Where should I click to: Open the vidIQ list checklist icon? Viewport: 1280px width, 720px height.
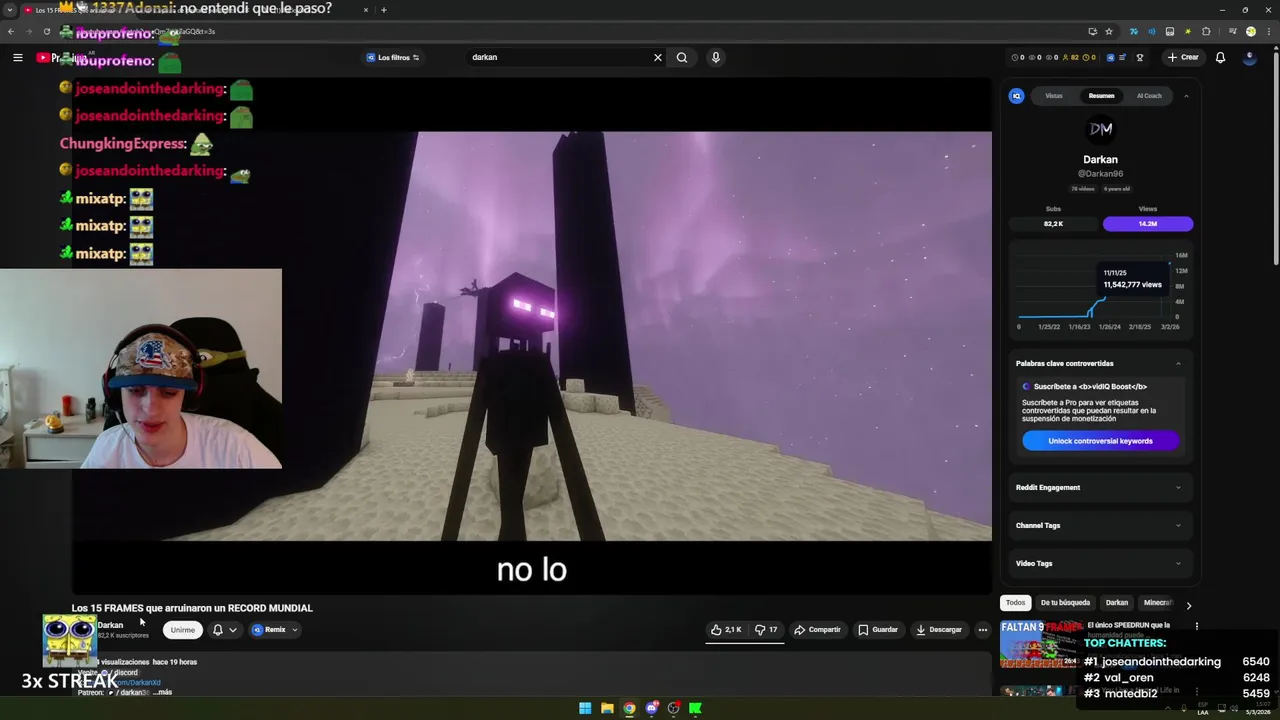pos(1123,57)
